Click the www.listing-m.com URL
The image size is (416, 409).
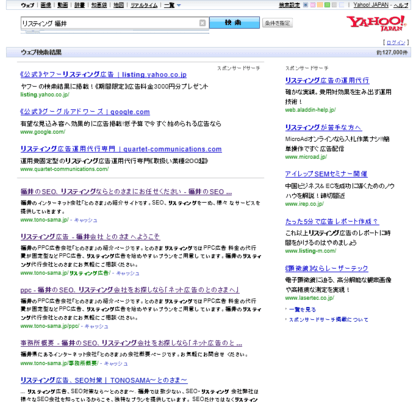tap(310, 251)
